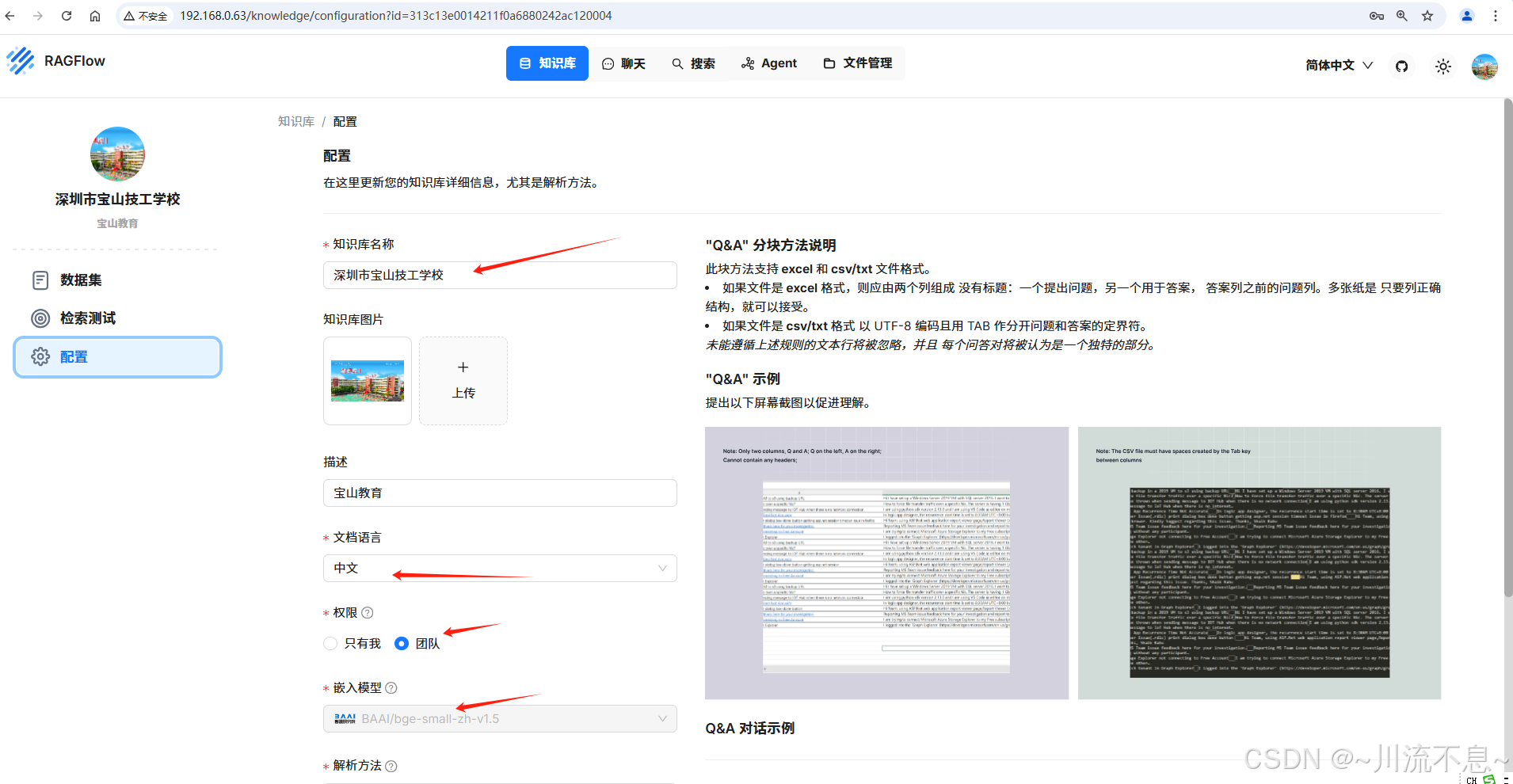1513x784 pixels.
Task: Switch to the Agent tab
Action: (x=769, y=63)
